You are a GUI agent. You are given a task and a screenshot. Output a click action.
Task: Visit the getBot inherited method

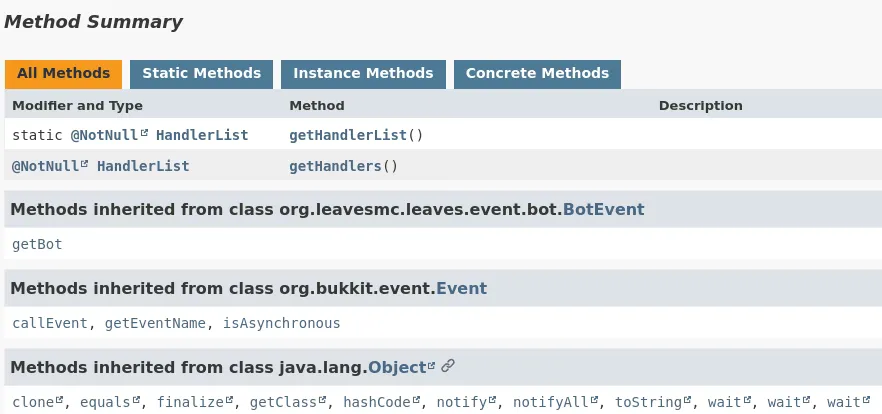click(37, 244)
